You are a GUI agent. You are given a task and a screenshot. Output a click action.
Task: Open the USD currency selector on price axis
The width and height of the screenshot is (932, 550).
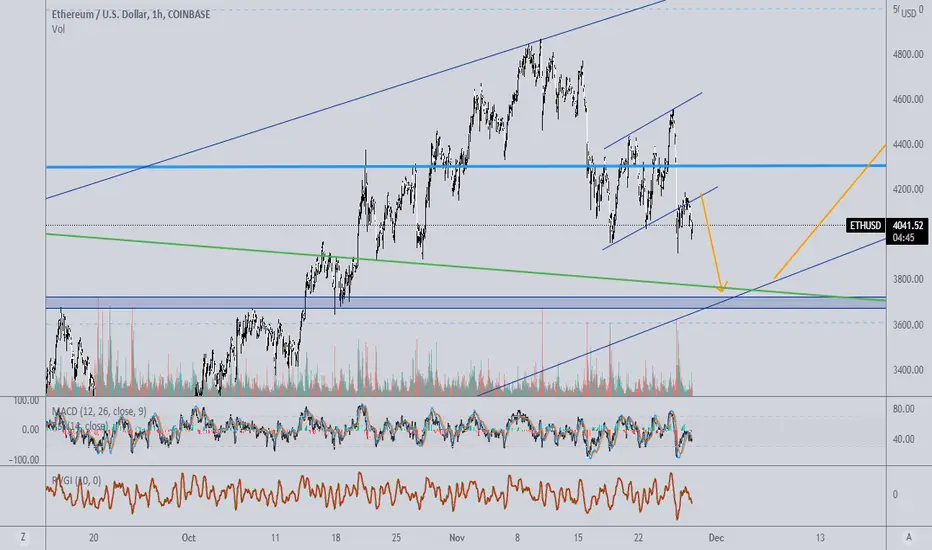(x=908, y=13)
